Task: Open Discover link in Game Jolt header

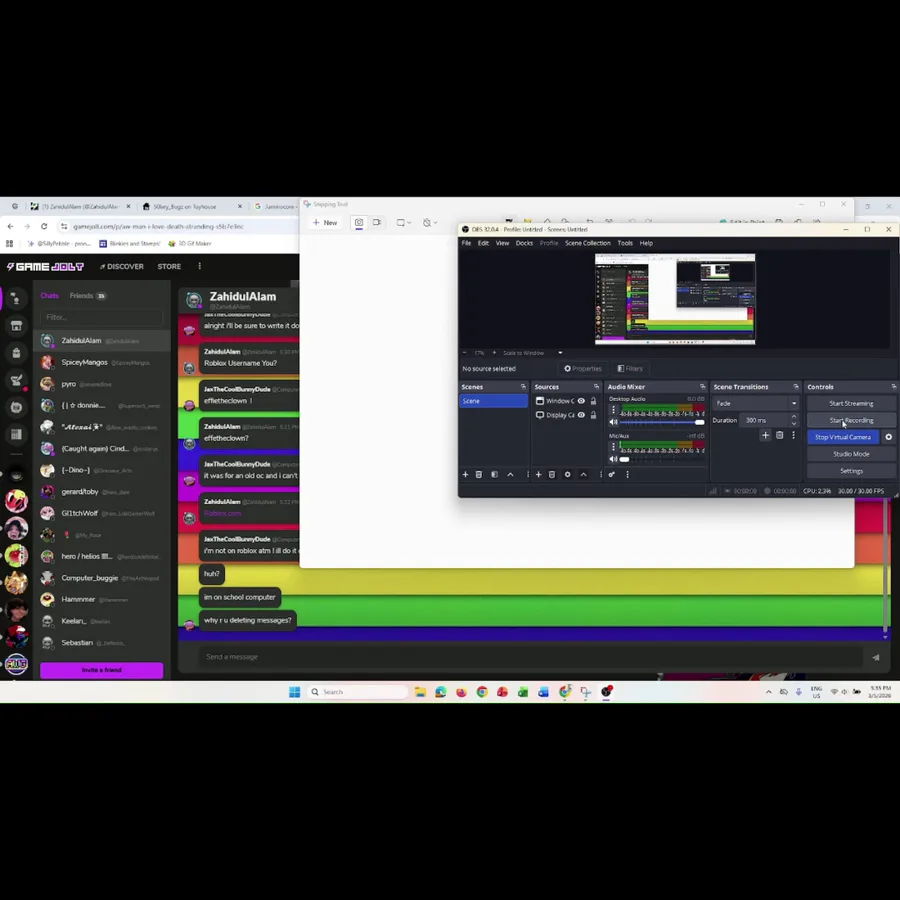Action: (x=122, y=266)
